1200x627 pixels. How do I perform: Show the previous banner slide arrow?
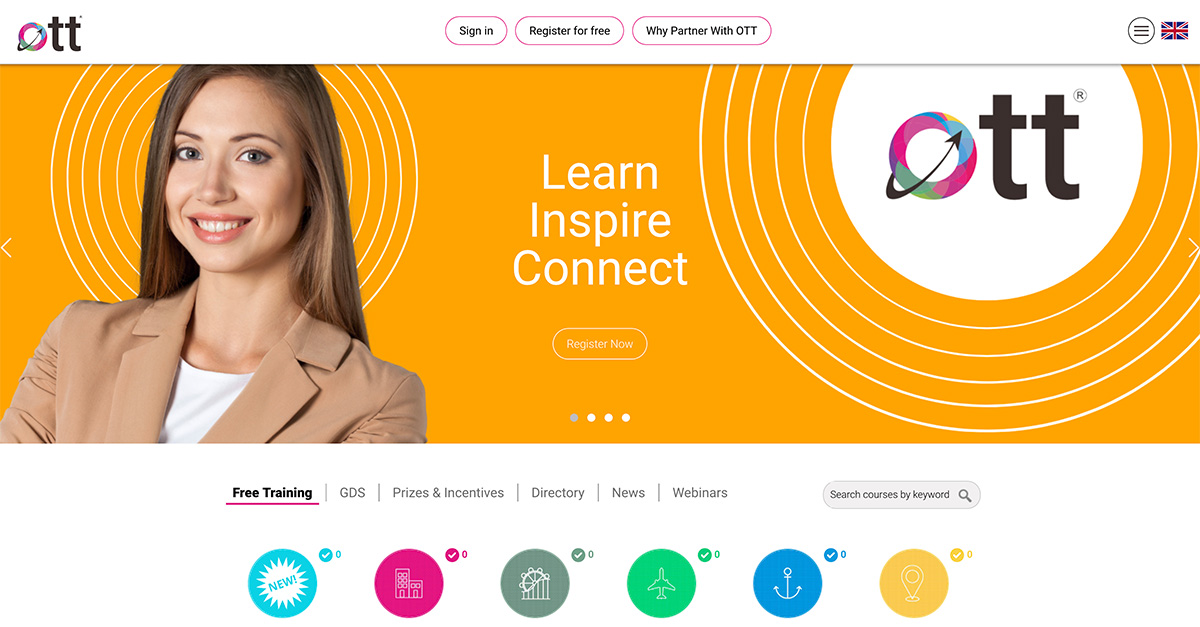pos(7,247)
